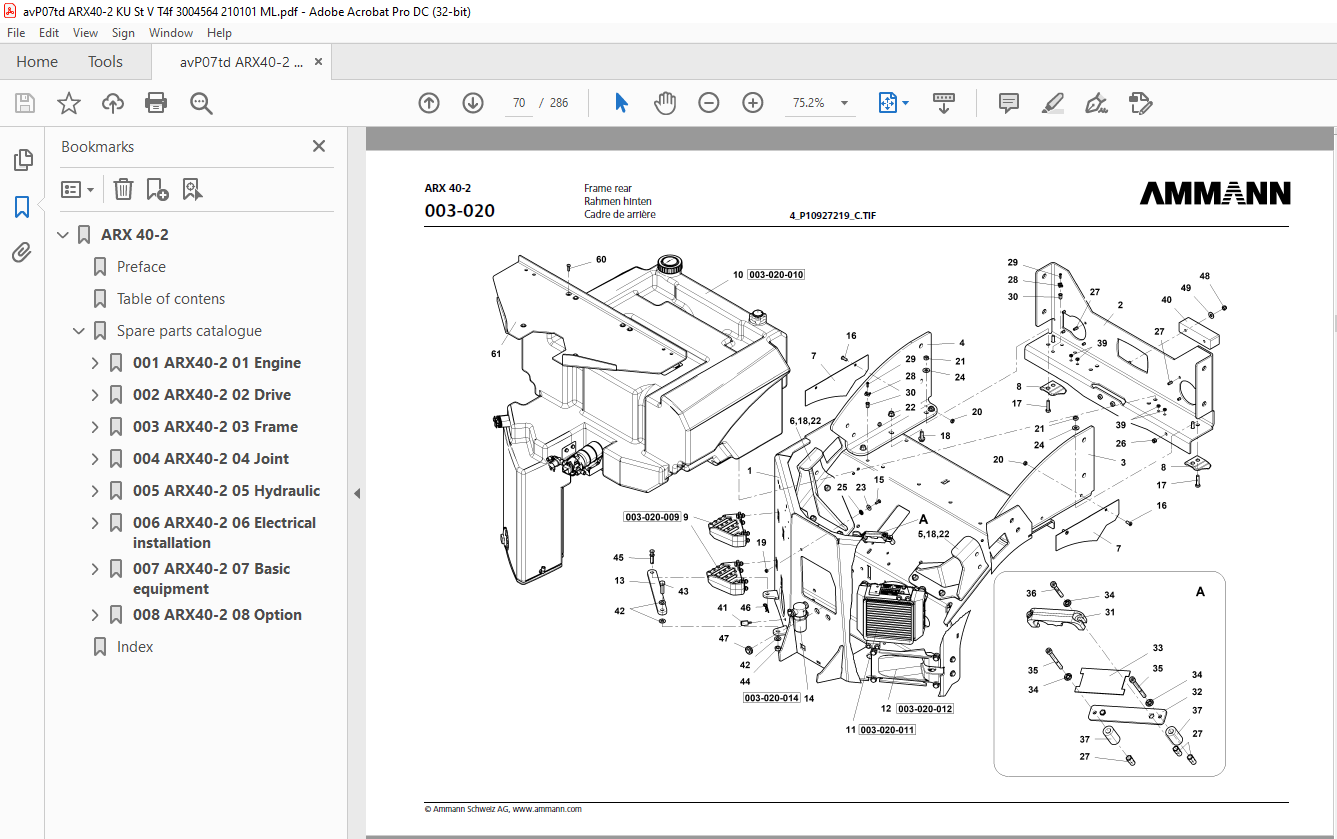Activate the Hand pan tool
Viewport: 1337px width, 839px height.
click(x=665, y=103)
